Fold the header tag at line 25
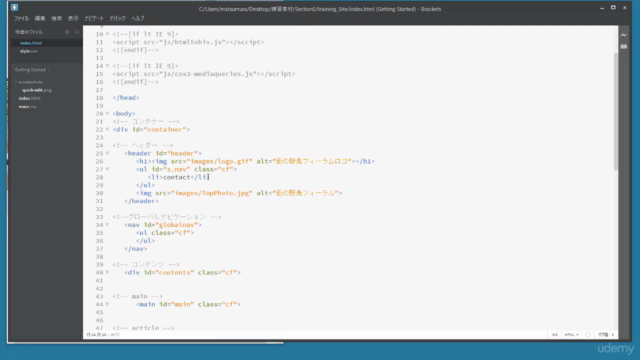The height and width of the screenshot is (360, 640). click(x=107, y=153)
